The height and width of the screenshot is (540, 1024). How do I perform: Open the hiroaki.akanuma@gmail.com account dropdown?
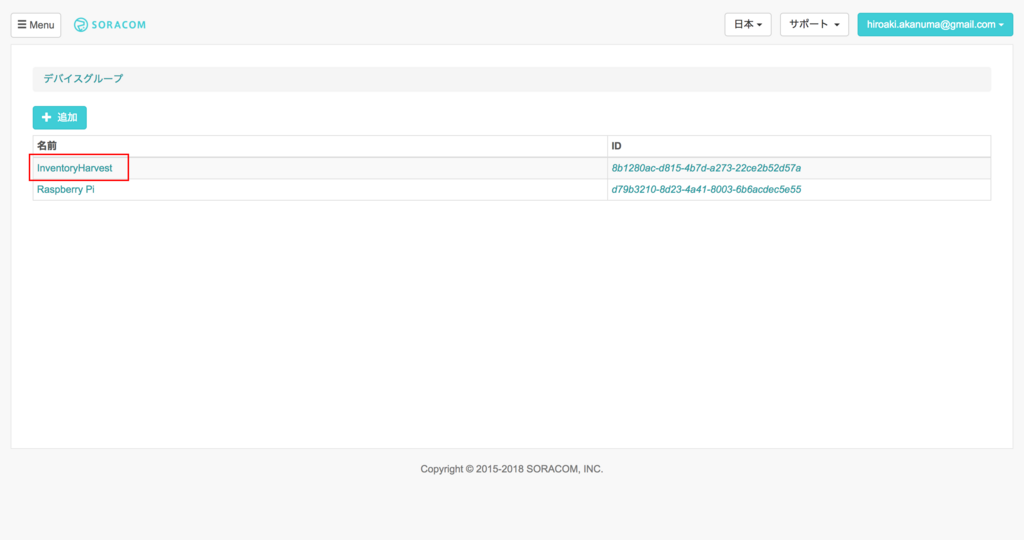(x=935, y=25)
